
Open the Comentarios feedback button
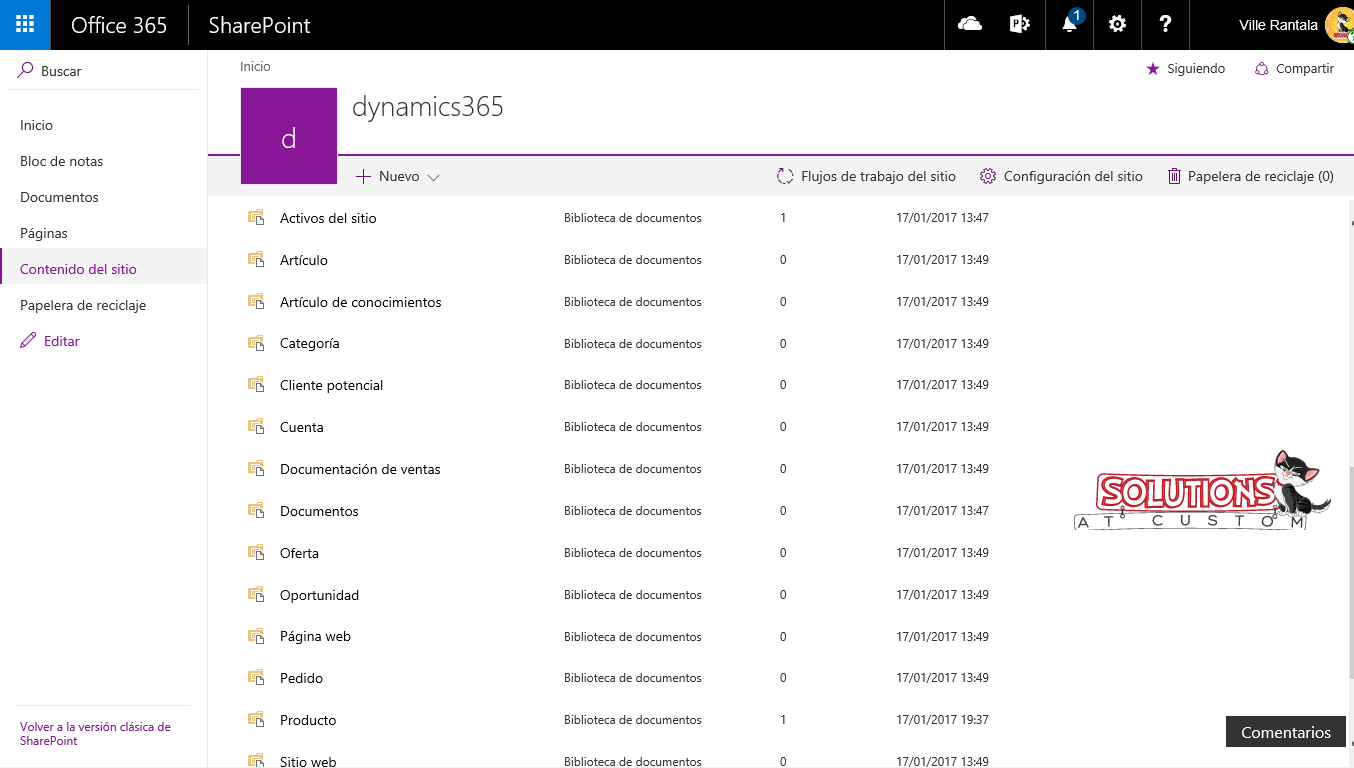(1286, 732)
